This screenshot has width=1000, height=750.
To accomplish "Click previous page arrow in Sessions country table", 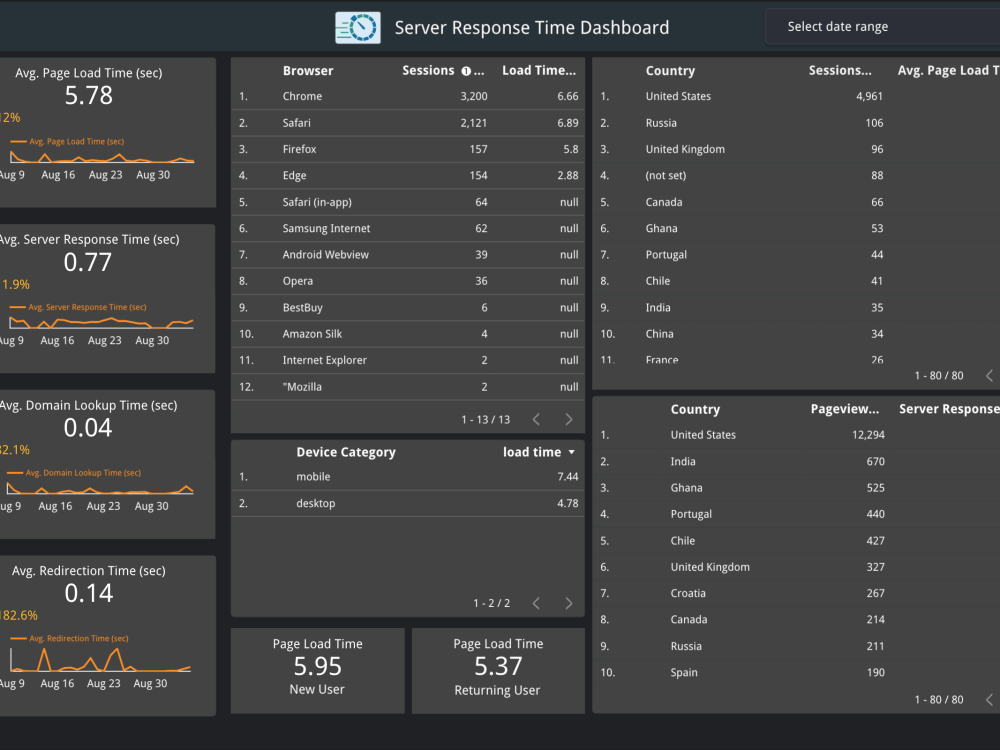I will coord(989,376).
